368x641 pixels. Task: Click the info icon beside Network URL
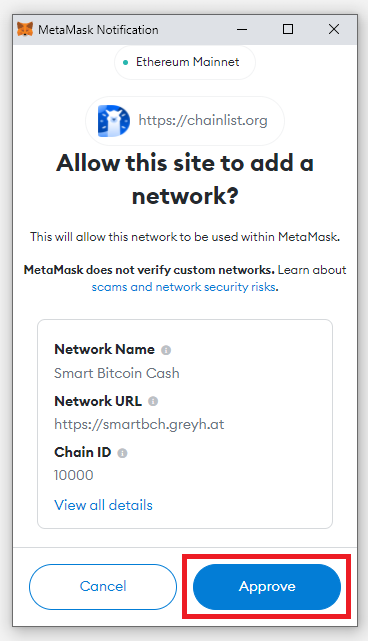153,401
